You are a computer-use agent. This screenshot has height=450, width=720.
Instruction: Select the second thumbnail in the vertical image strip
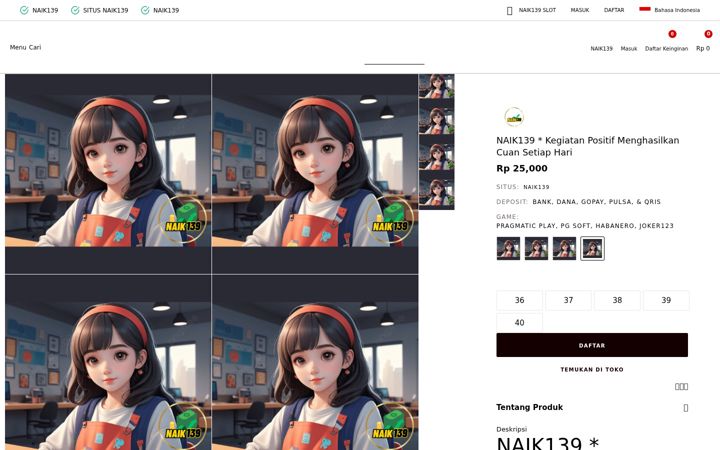point(437,117)
